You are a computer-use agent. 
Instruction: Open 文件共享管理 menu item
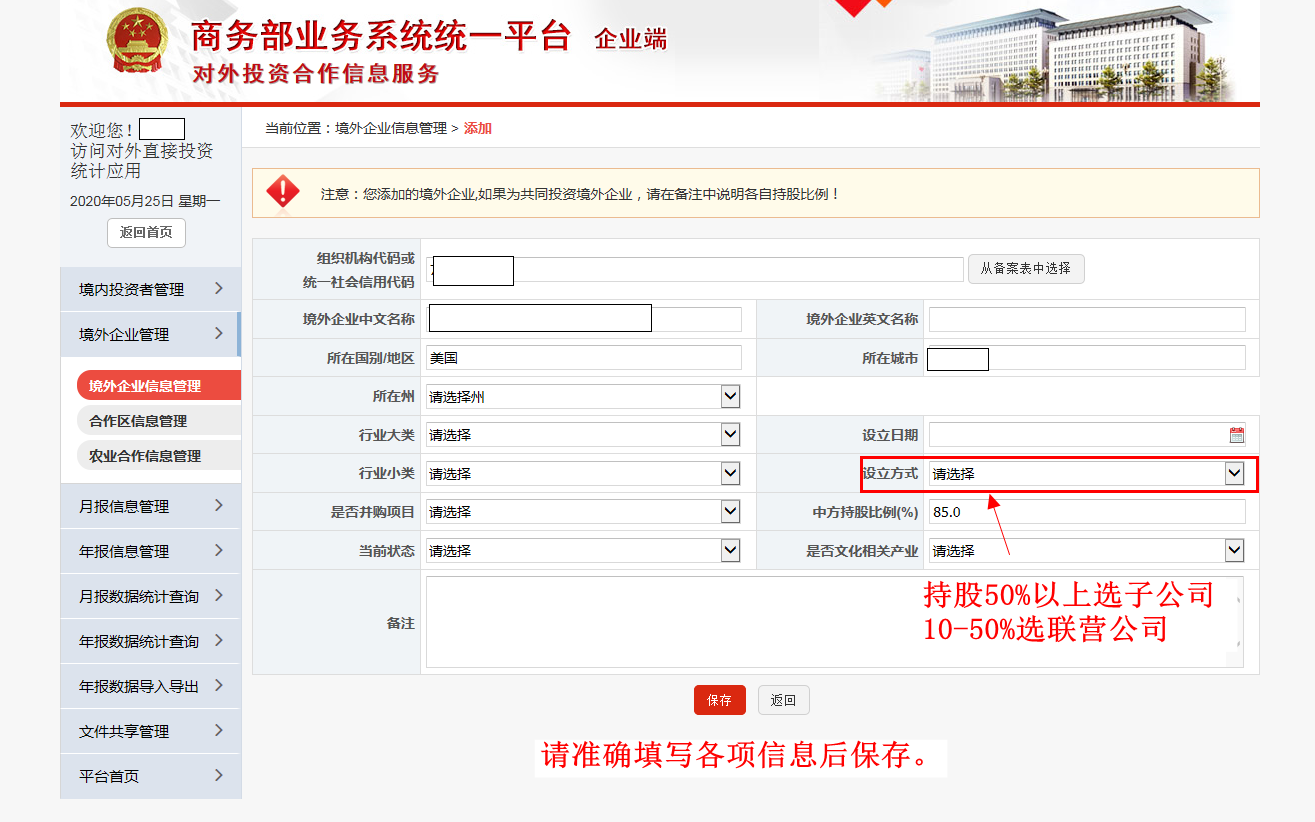pyautogui.click(x=150, y=731)
